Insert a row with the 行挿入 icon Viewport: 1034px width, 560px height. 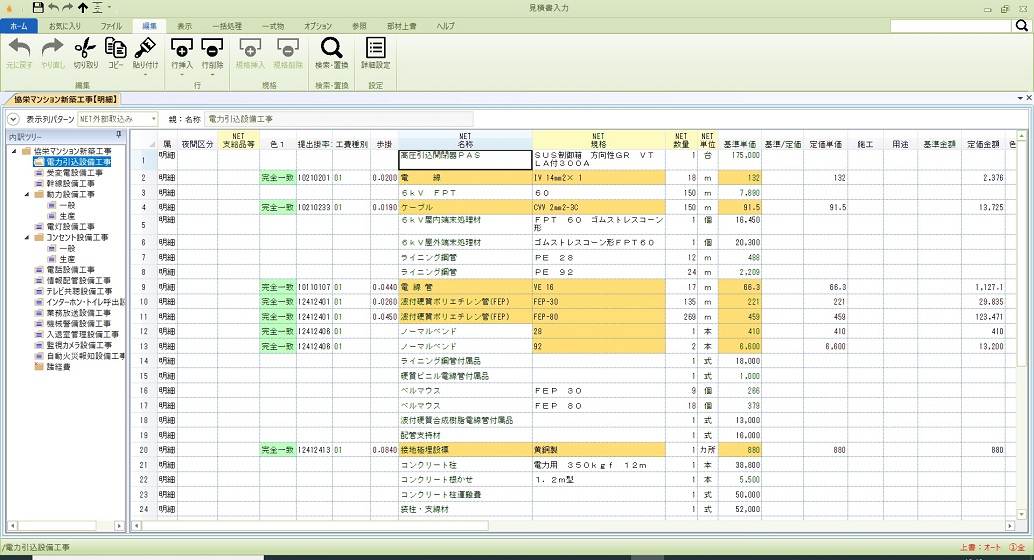click(181, 47)
